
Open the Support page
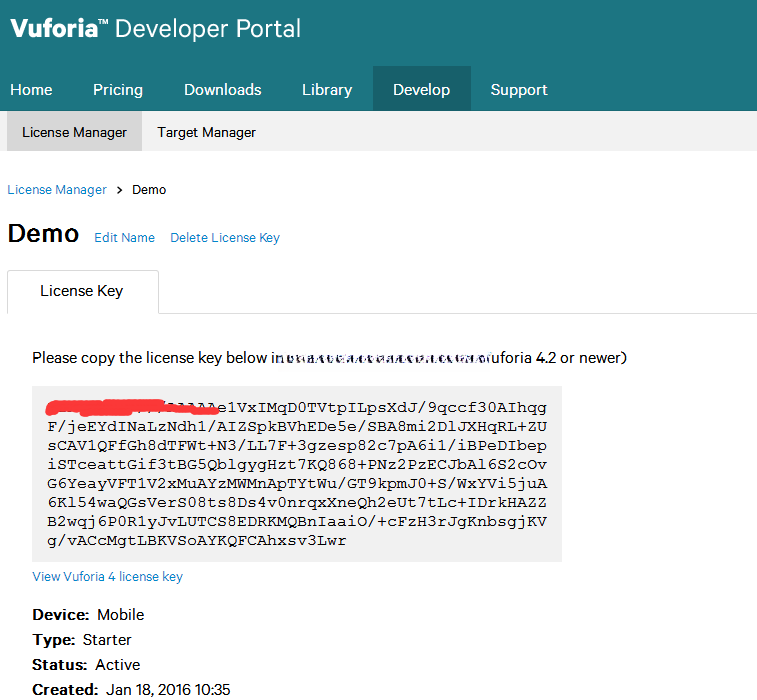tap(518, 90)
